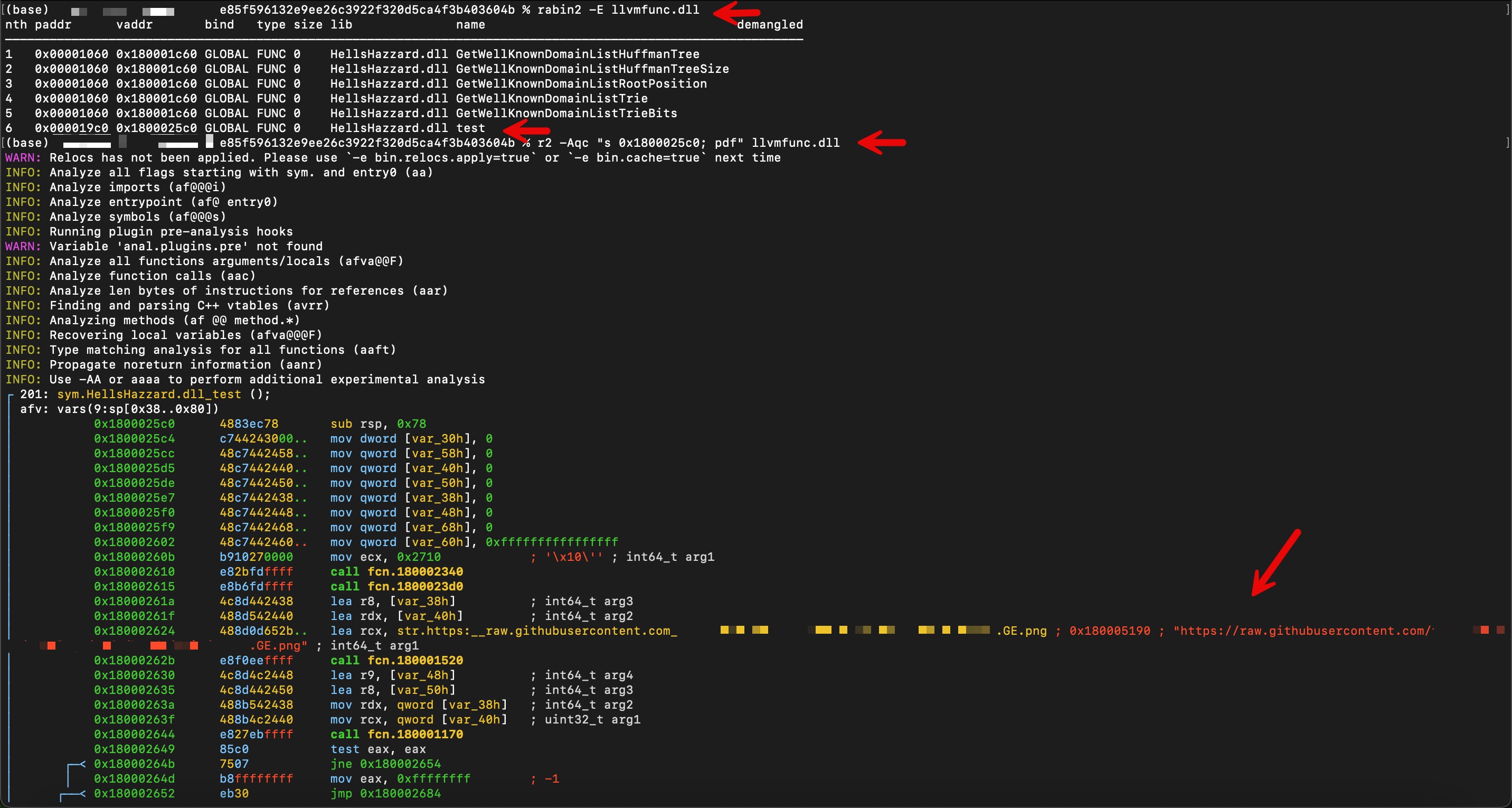Click 'test eax, eax' instruction

[379, 749]
